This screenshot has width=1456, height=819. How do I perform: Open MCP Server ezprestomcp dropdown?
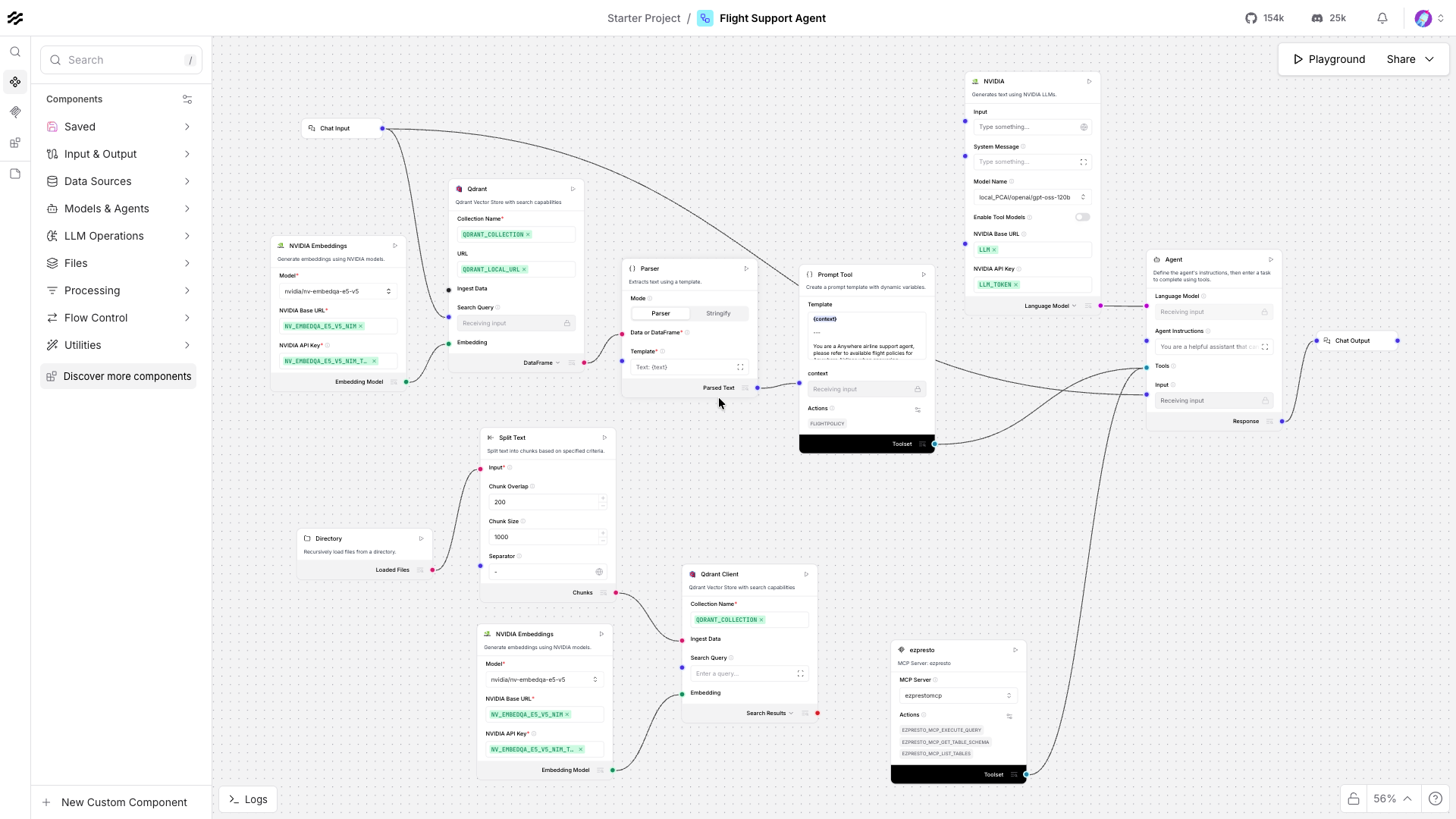pyautogui.click(x=958, y=695)
